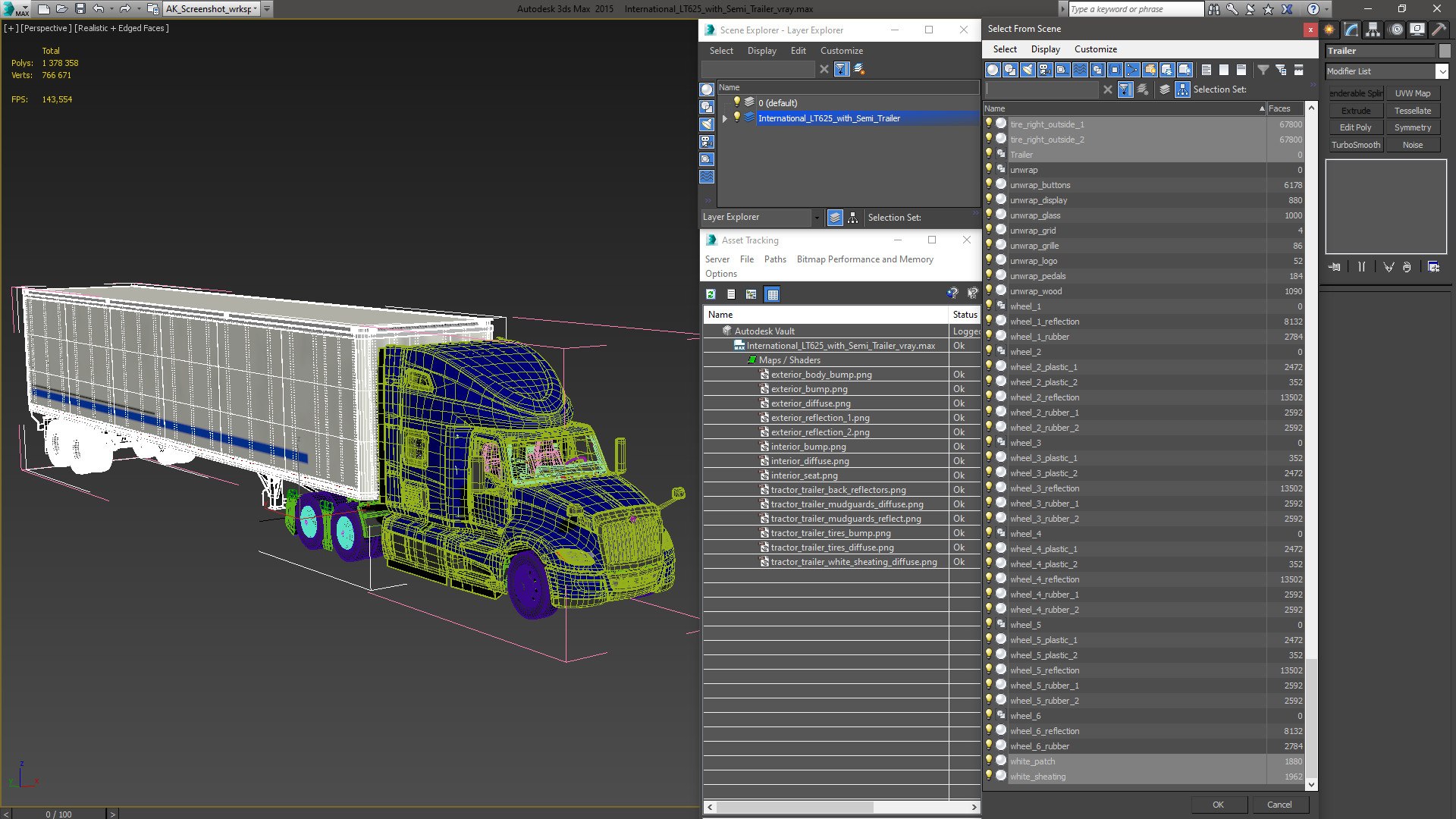Image resolution: width=1456 pixels, height=819 pixels.
Task: Toggle visibility lightbulb of tire_right_outside_1
Action: coord(989,124)
